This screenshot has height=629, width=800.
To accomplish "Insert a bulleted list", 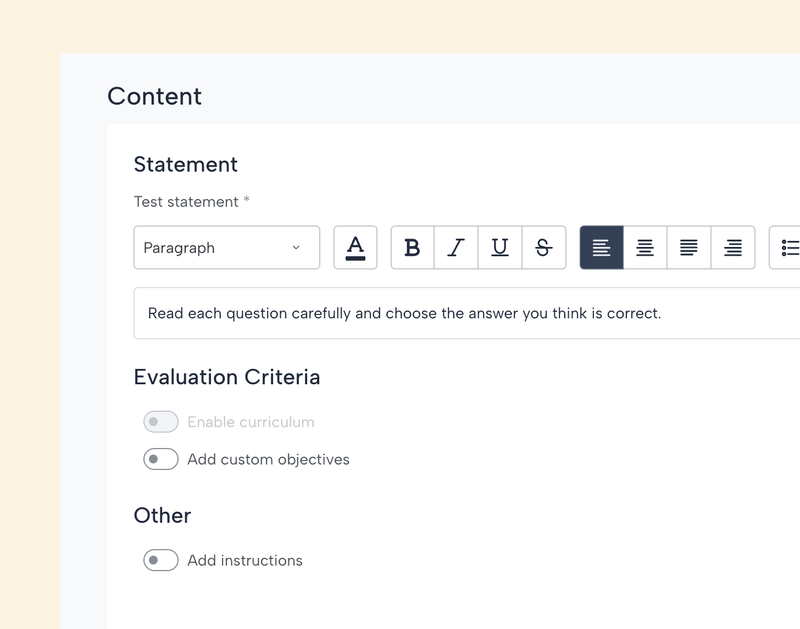I will pyautogui.click(x=788, y=248).
